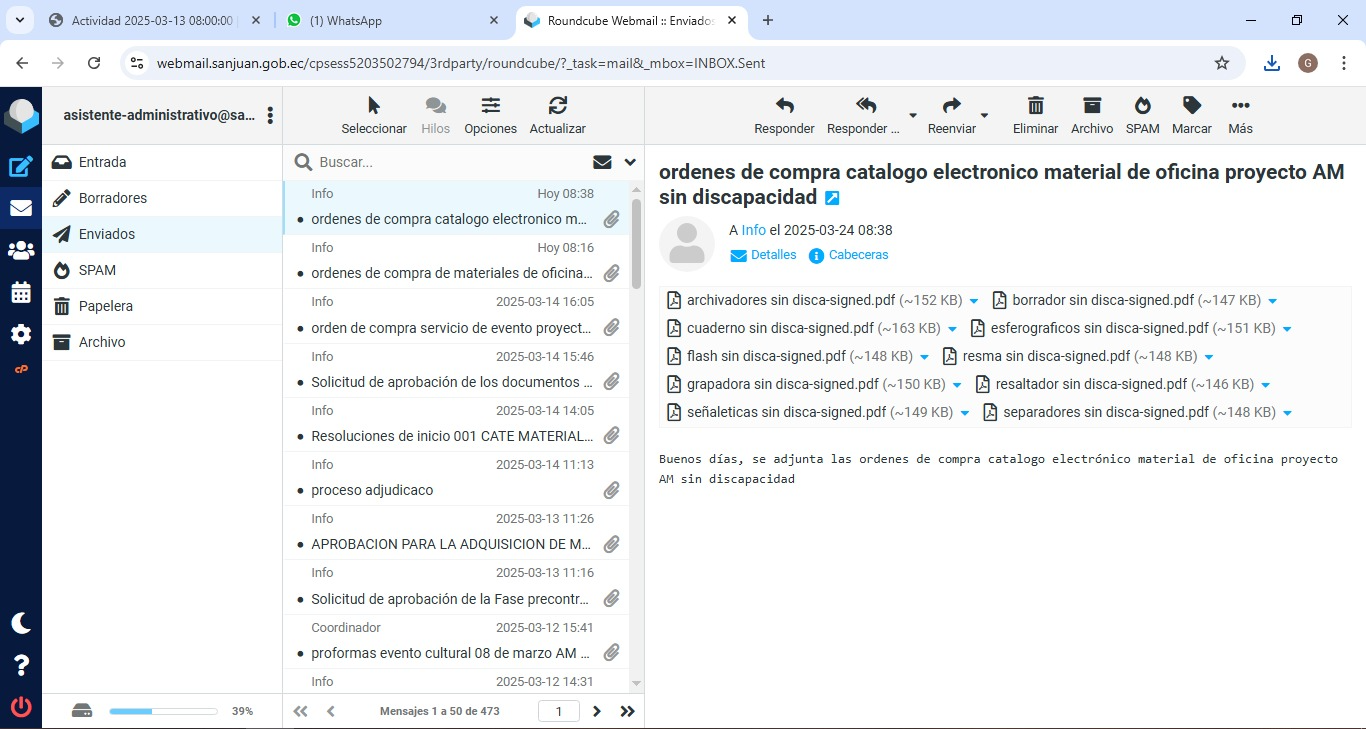Open the Borradores folder
The image size is (1366, 729).
pos(113,198)
